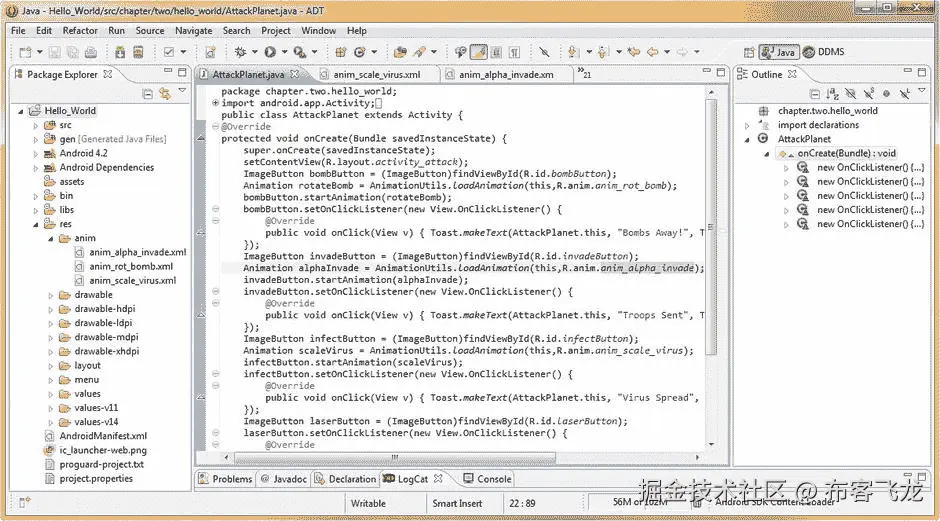Toggle Hide Fields in Outline
The image size is (940, 521).
point(850,94)
